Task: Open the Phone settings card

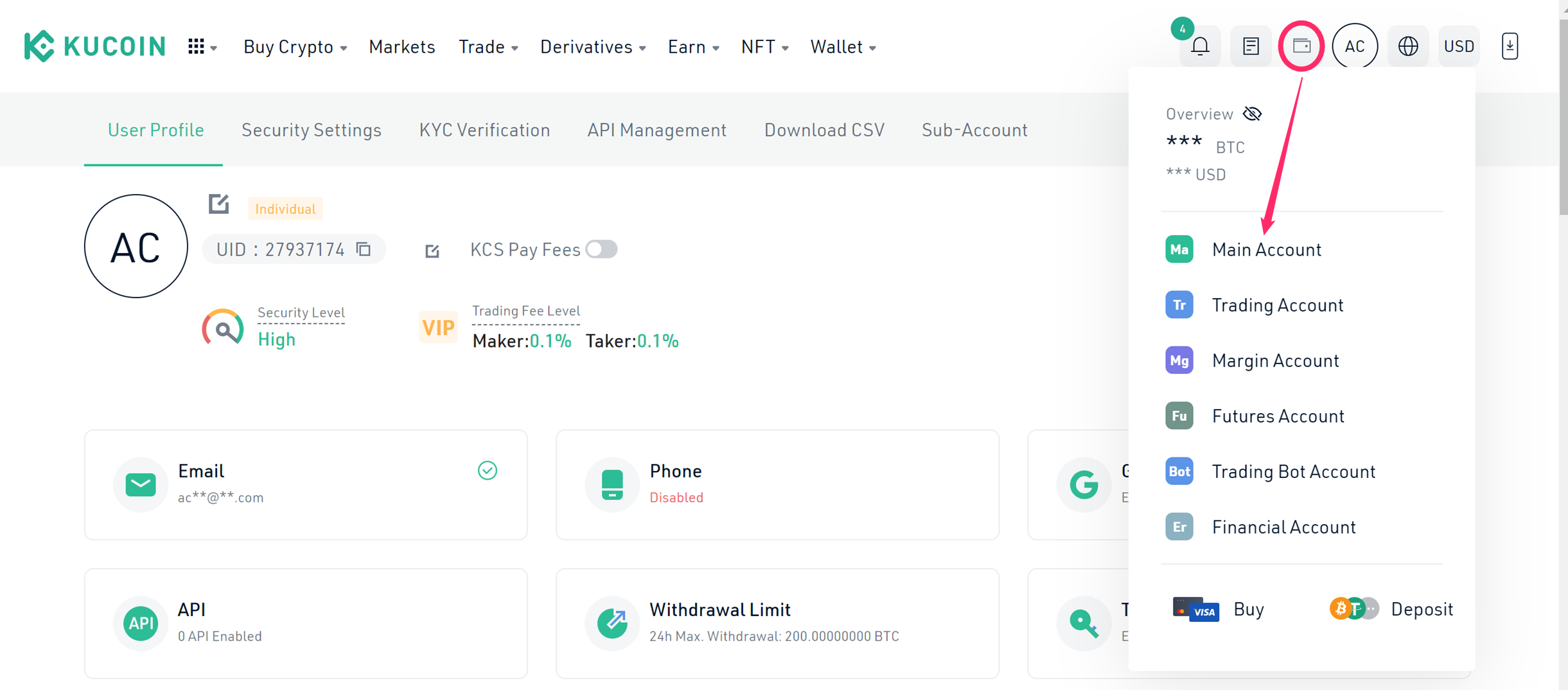Action: point(777,484)
